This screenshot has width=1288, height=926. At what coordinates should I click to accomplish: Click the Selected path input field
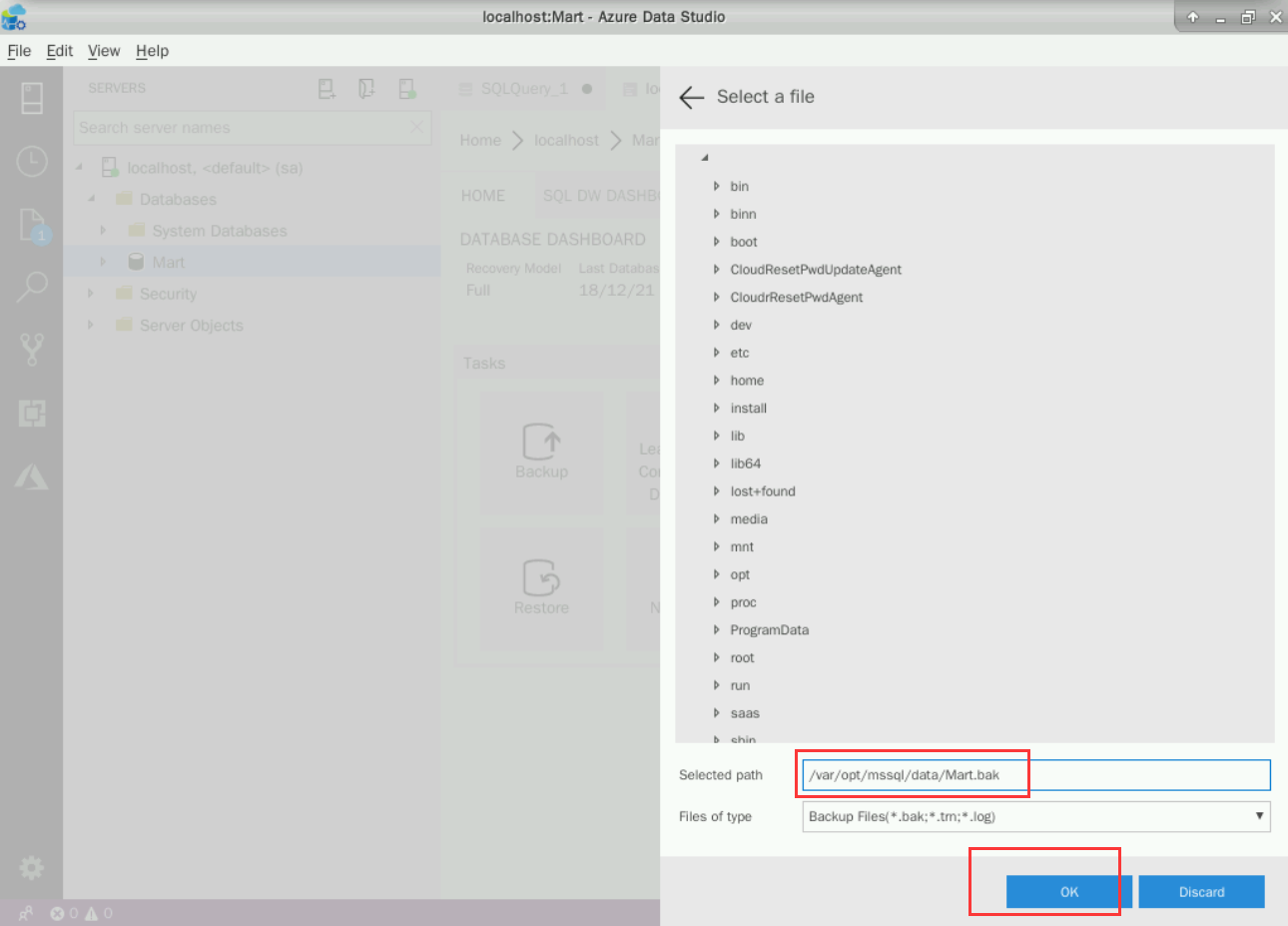[1035, 775]
